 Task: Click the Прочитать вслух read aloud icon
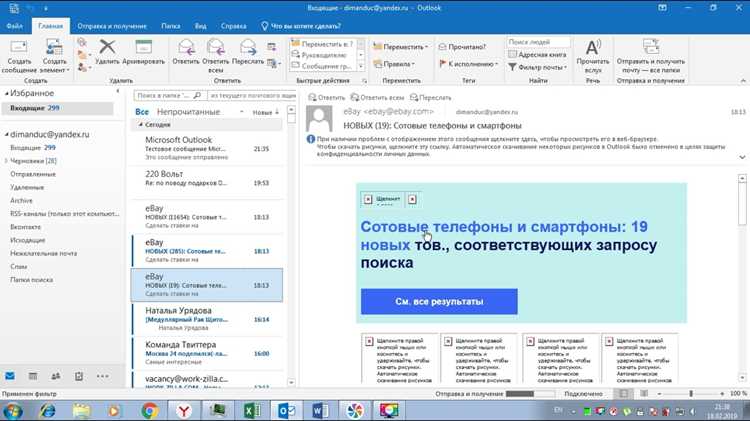[x=593, y=47]
